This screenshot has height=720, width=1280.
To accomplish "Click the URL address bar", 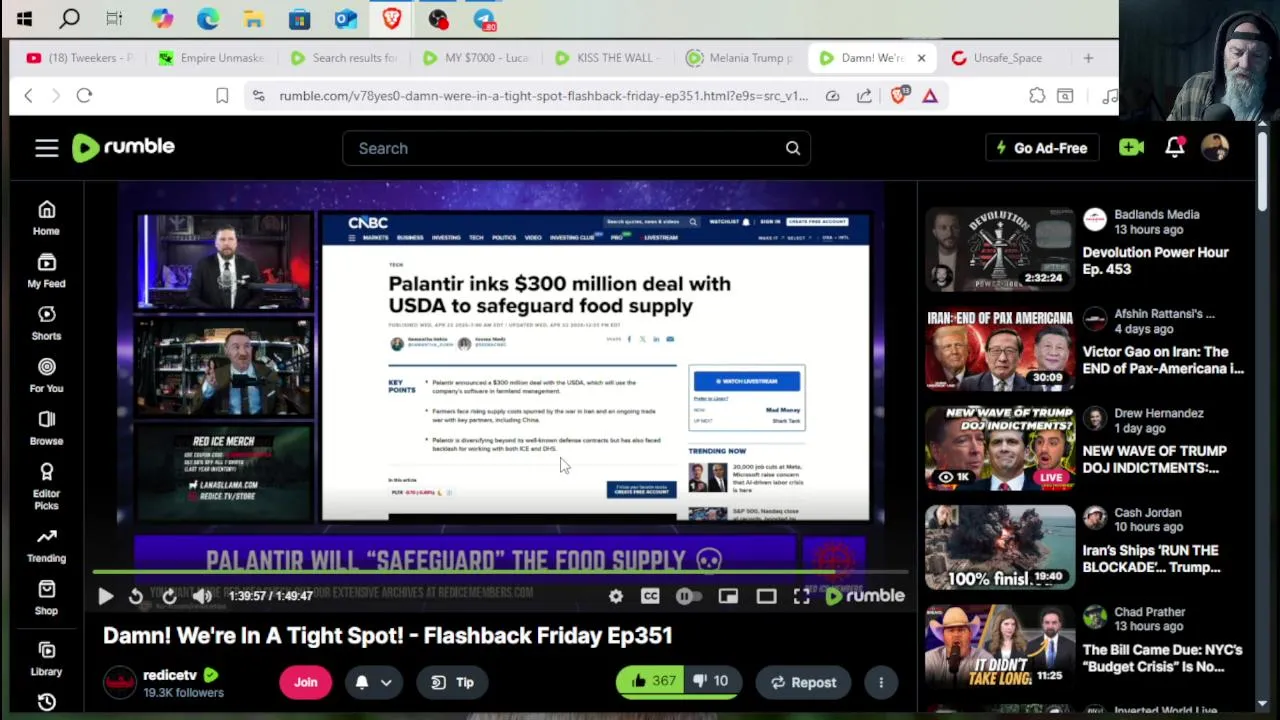I will pos(543,96).
